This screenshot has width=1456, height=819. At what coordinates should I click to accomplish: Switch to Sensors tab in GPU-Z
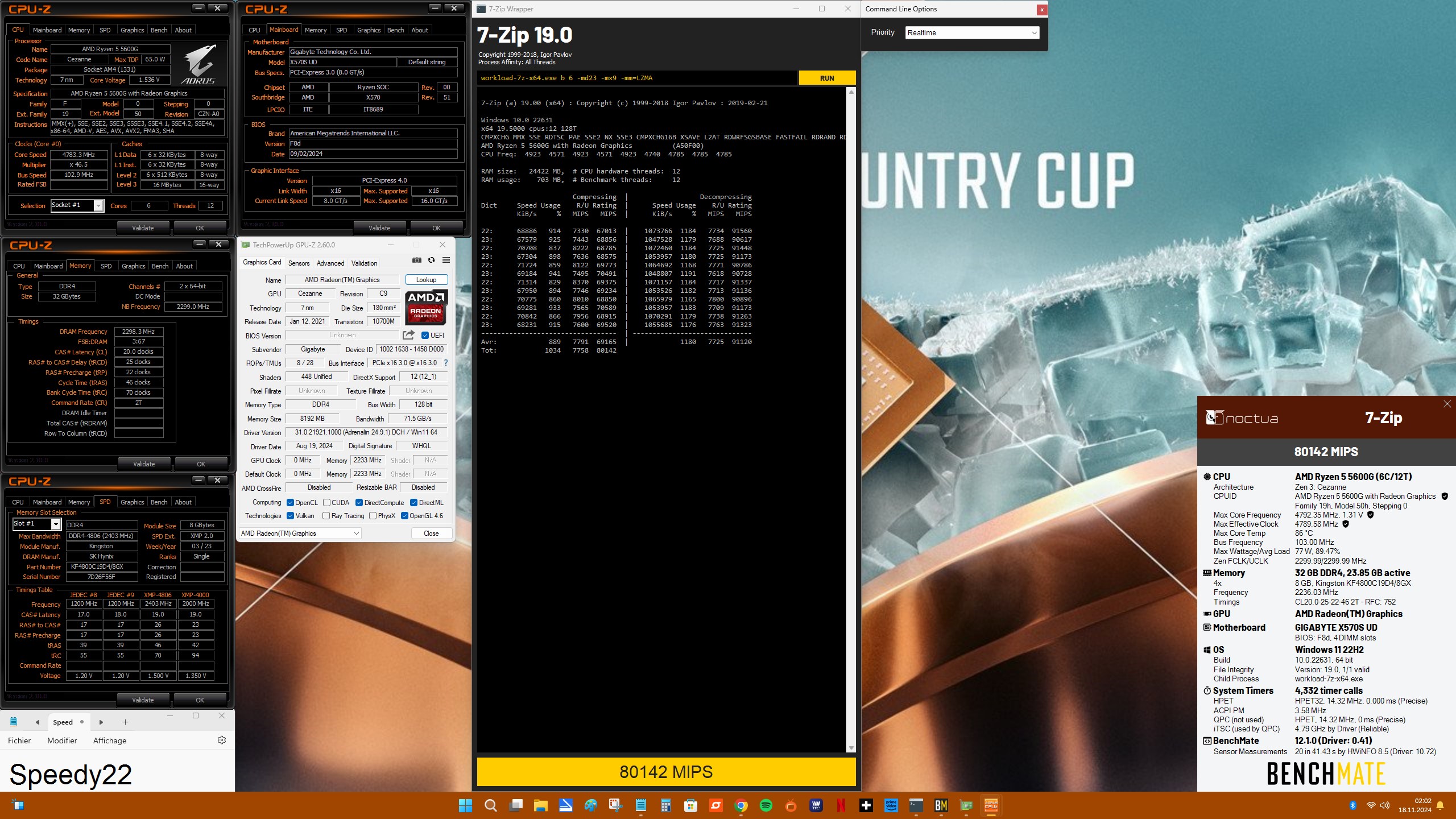point(299,263)
